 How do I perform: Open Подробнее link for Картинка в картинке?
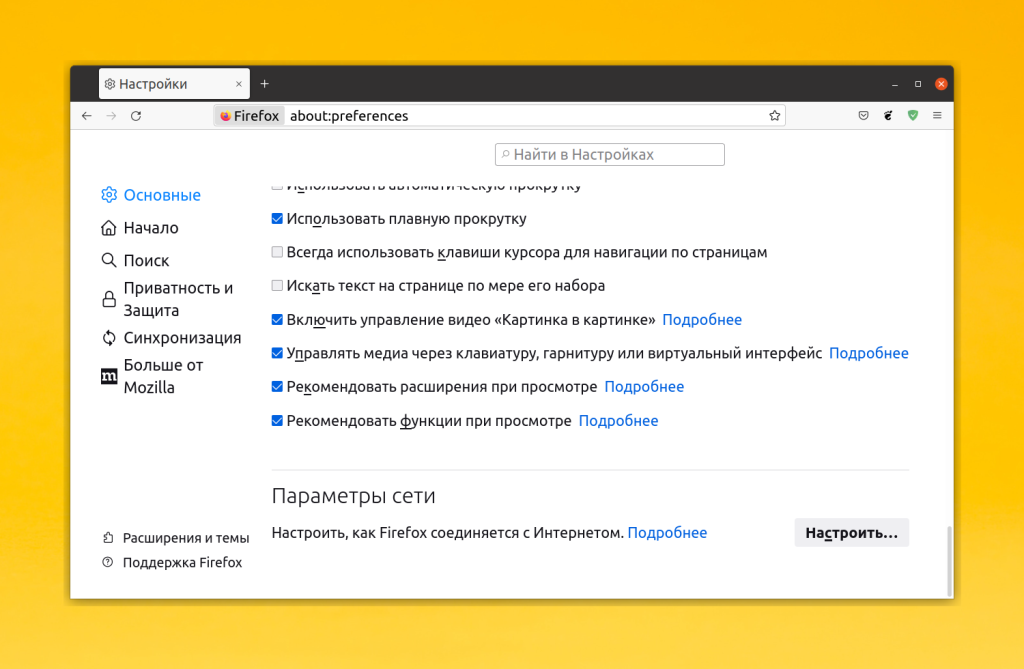(x=702, y=319)
